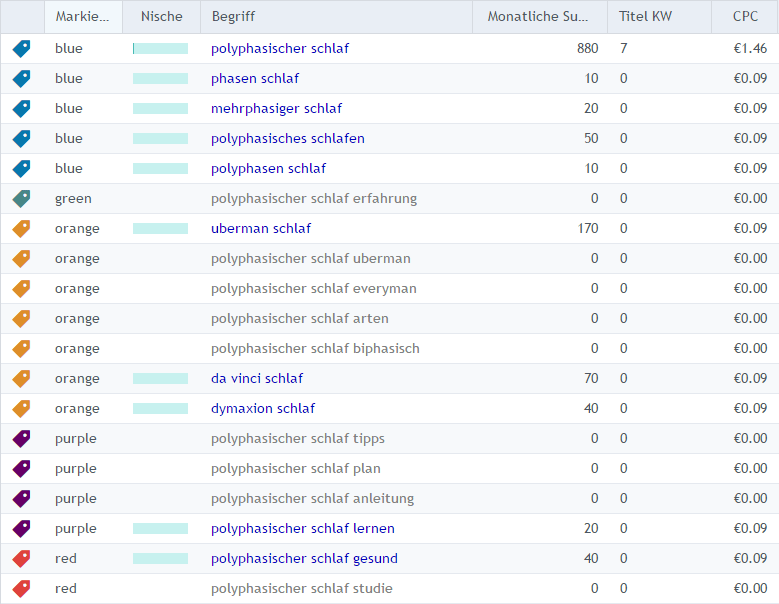
Task: Click the niche bar for 'phasen schlaf'
Action: click(160, 79)
